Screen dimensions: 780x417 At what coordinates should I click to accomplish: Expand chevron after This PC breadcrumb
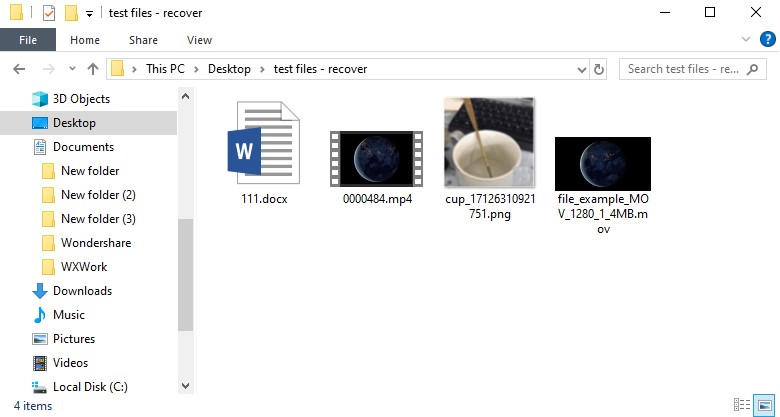[x=196, y=69]
